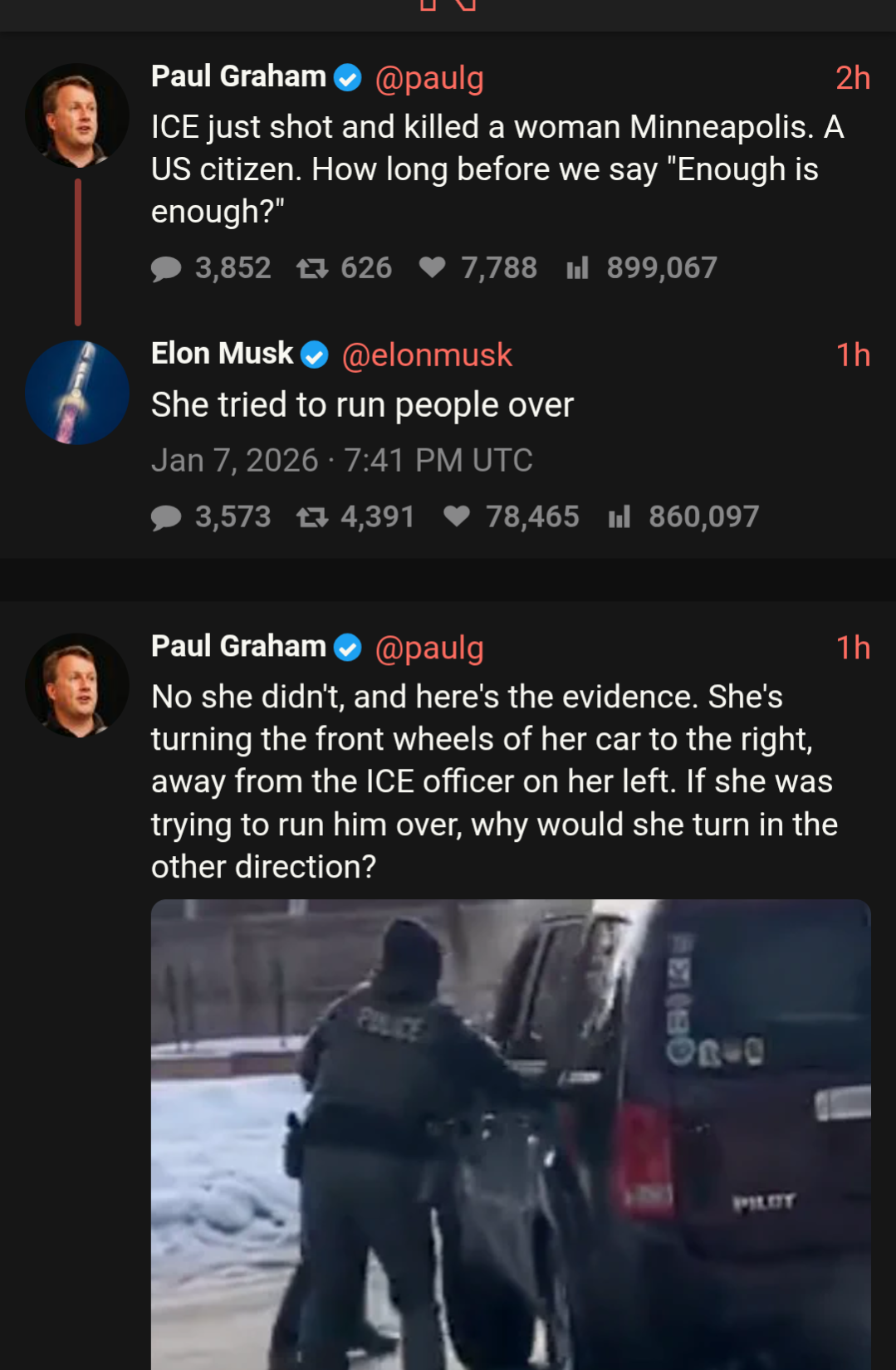Click retweet icon showing 626

(312, 268)
